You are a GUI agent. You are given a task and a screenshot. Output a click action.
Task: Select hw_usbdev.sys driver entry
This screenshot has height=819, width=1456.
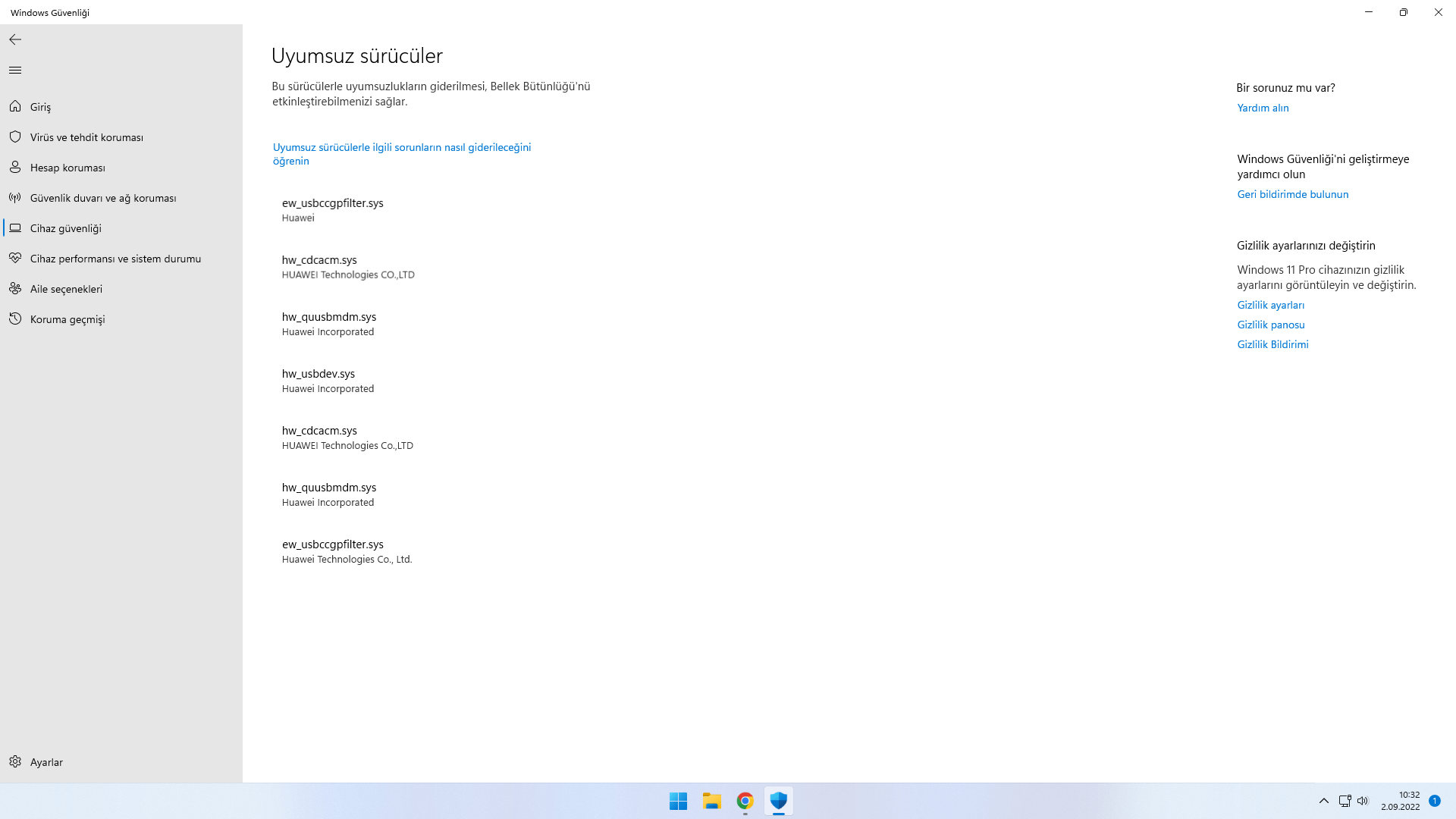328,381
